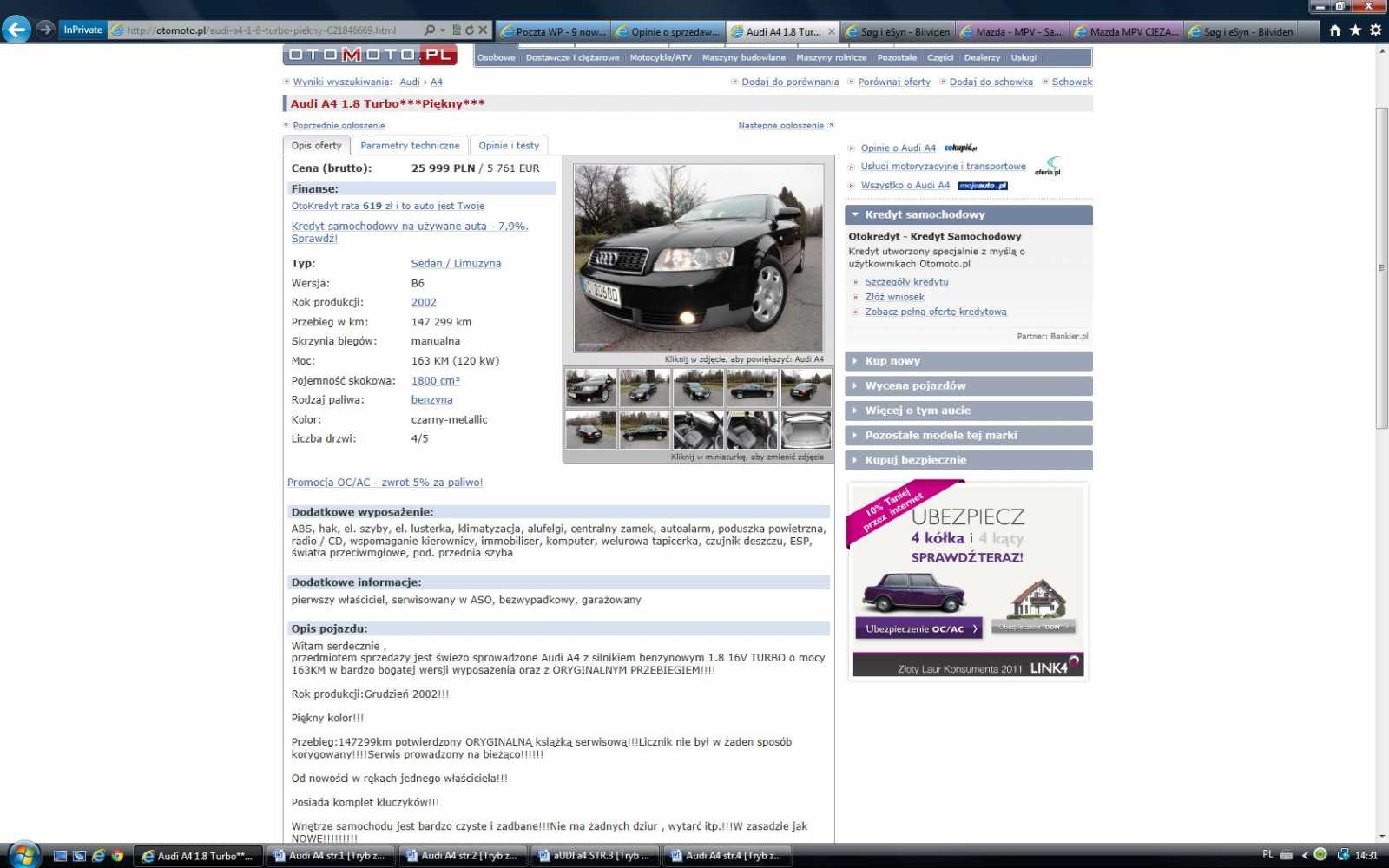The image size is (1389, 868).
Task: Switch to Mazda MPV CIEZA... browser tab
Action: tap(1126, 31)
